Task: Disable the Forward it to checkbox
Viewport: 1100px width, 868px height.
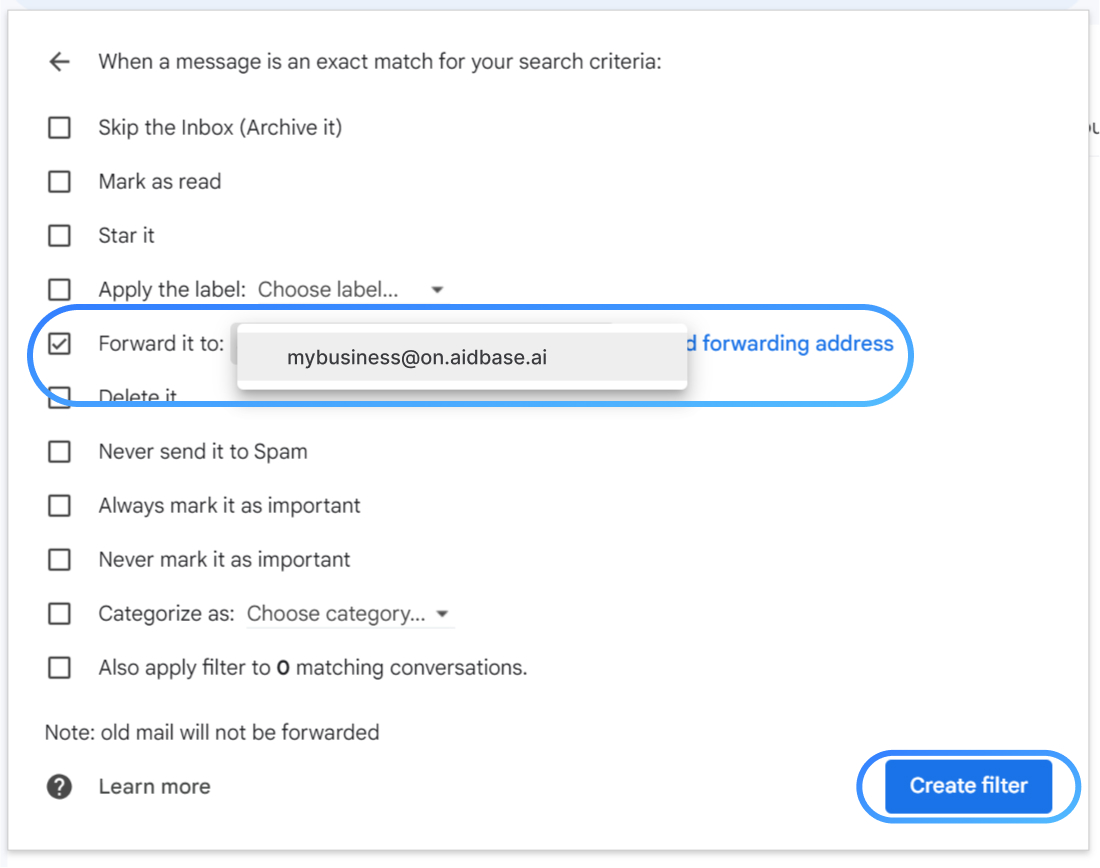Action: 58,343
